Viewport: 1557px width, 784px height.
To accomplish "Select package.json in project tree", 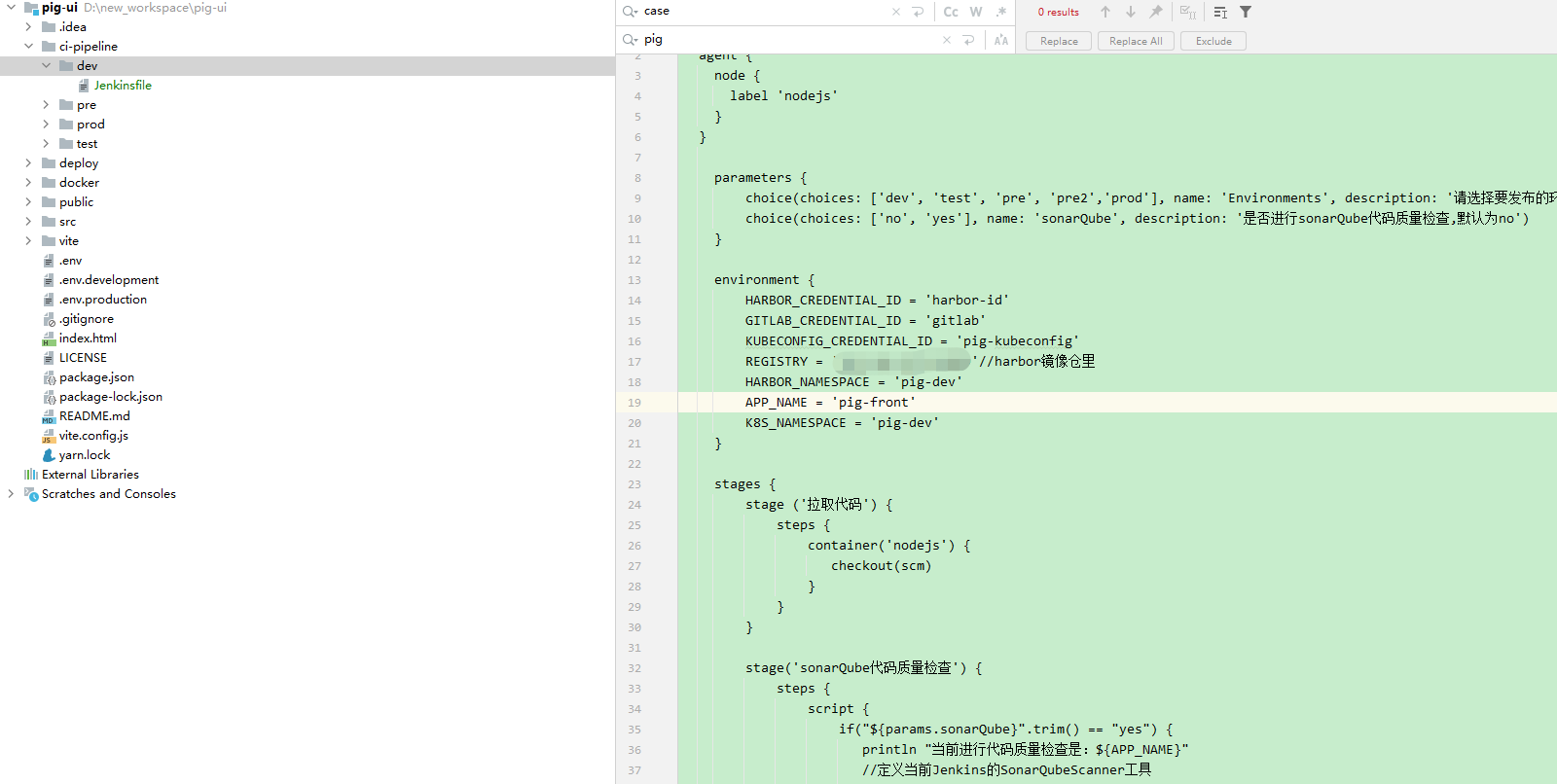I will pos(96,377).
